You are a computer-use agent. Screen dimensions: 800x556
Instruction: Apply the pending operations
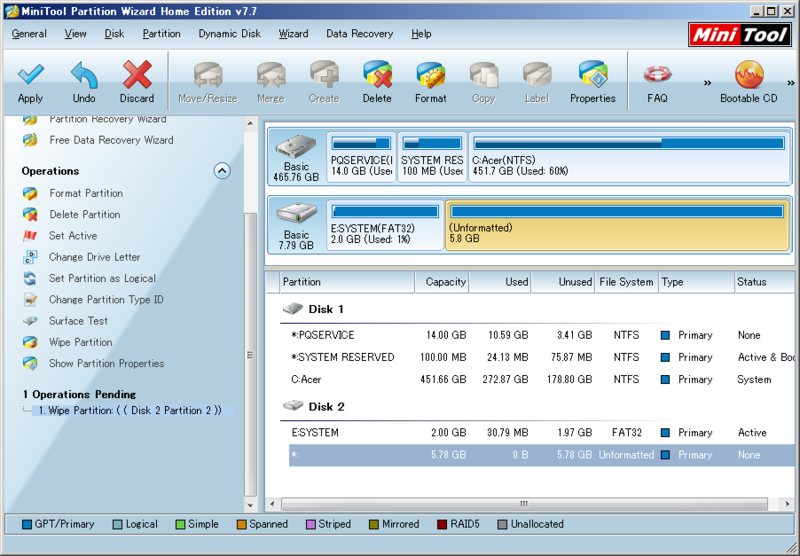pyautogui.click(x=31, y=82)
